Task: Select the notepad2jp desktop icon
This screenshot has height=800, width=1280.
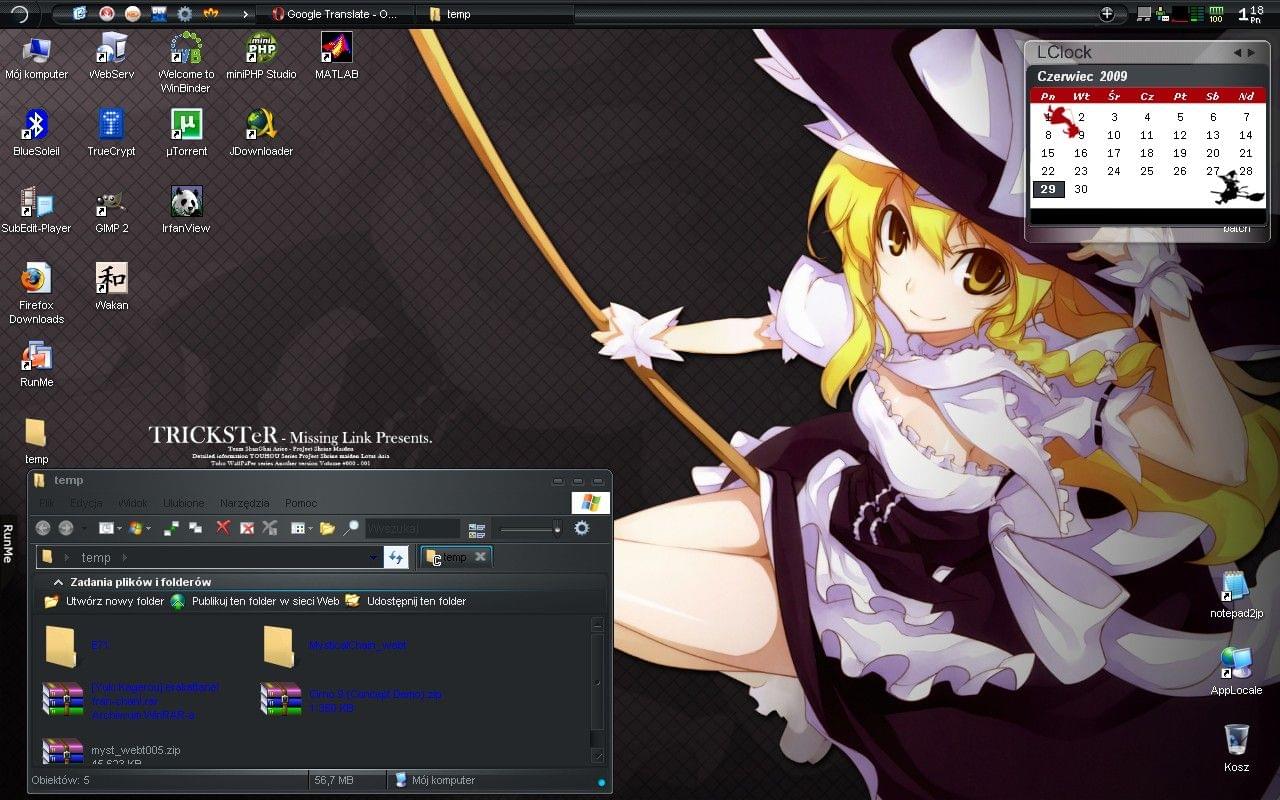Action: 1237,595
